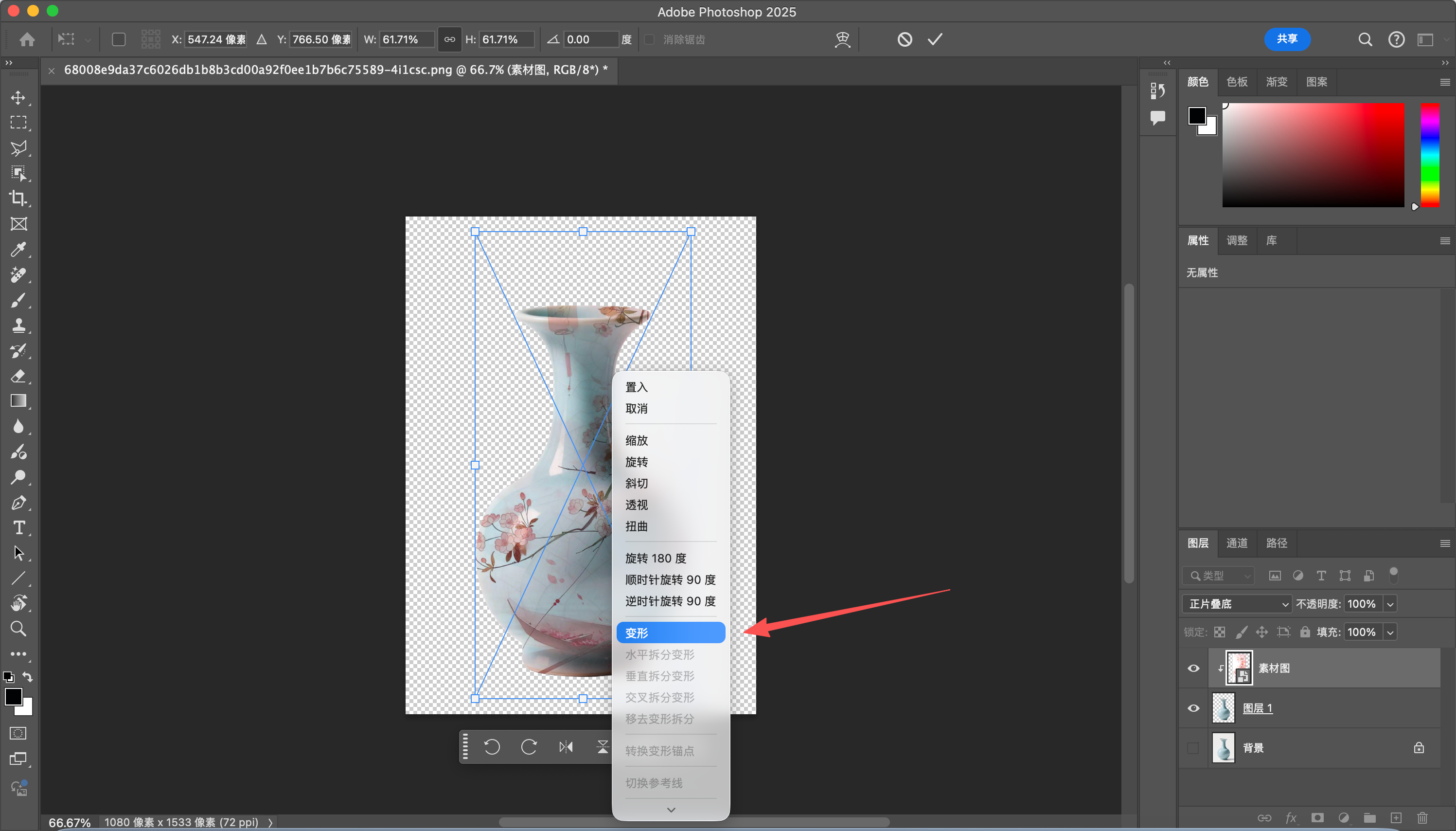1456x831 pixels.
Task: Select the Crop tool
Action: [18, 198]
